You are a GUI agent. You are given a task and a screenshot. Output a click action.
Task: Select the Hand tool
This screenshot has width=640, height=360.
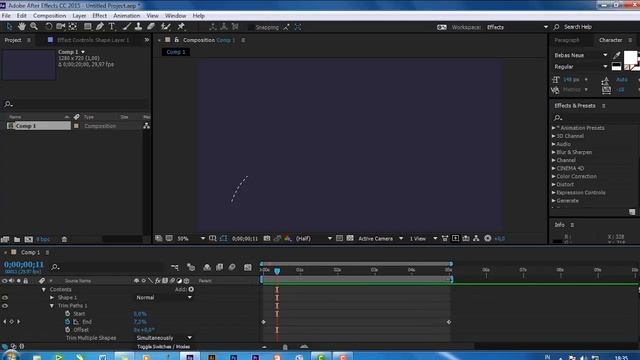pos(22,27)
